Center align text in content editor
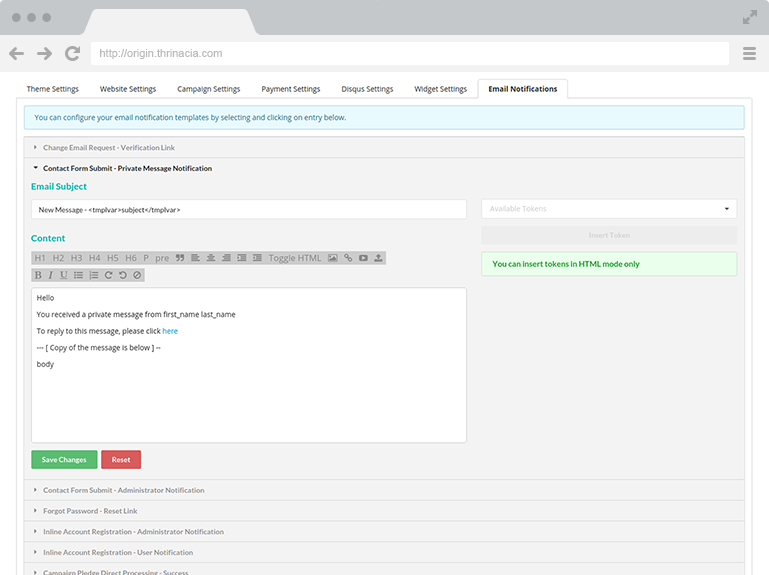Screen dimensions: 769x575 (211, 258)
